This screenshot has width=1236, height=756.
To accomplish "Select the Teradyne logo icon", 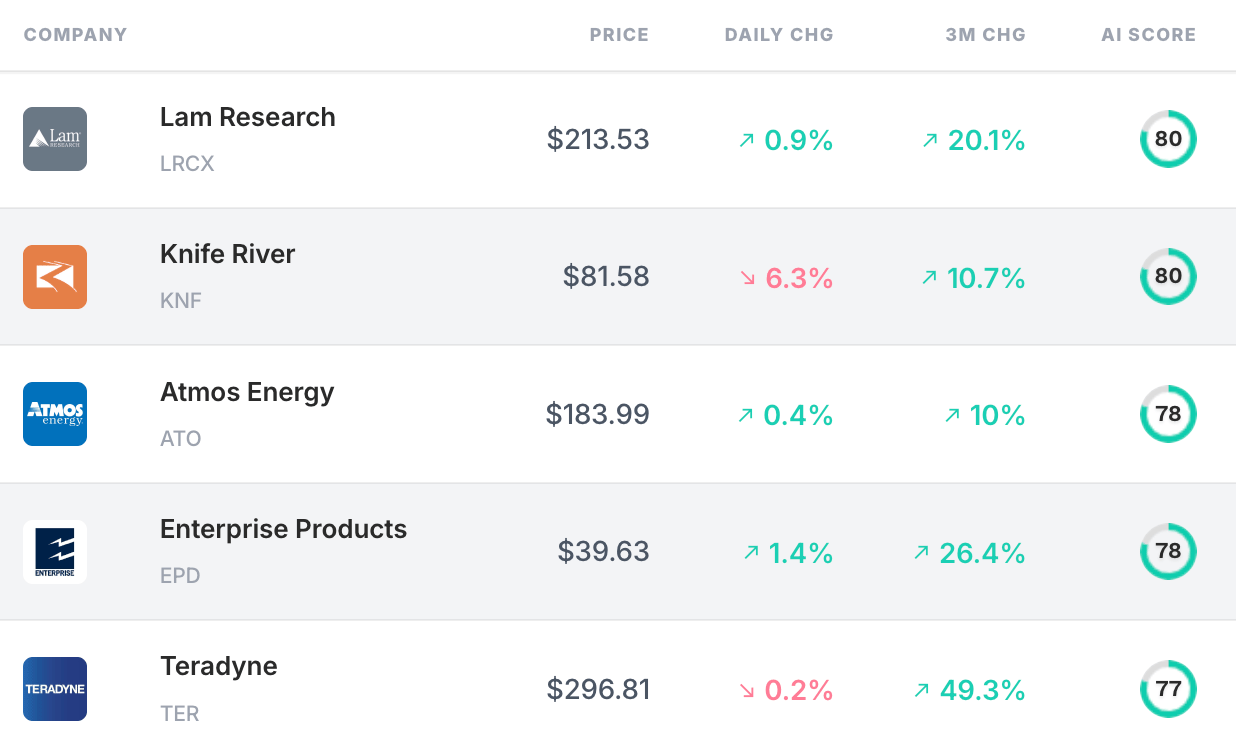I will (55, 689).
